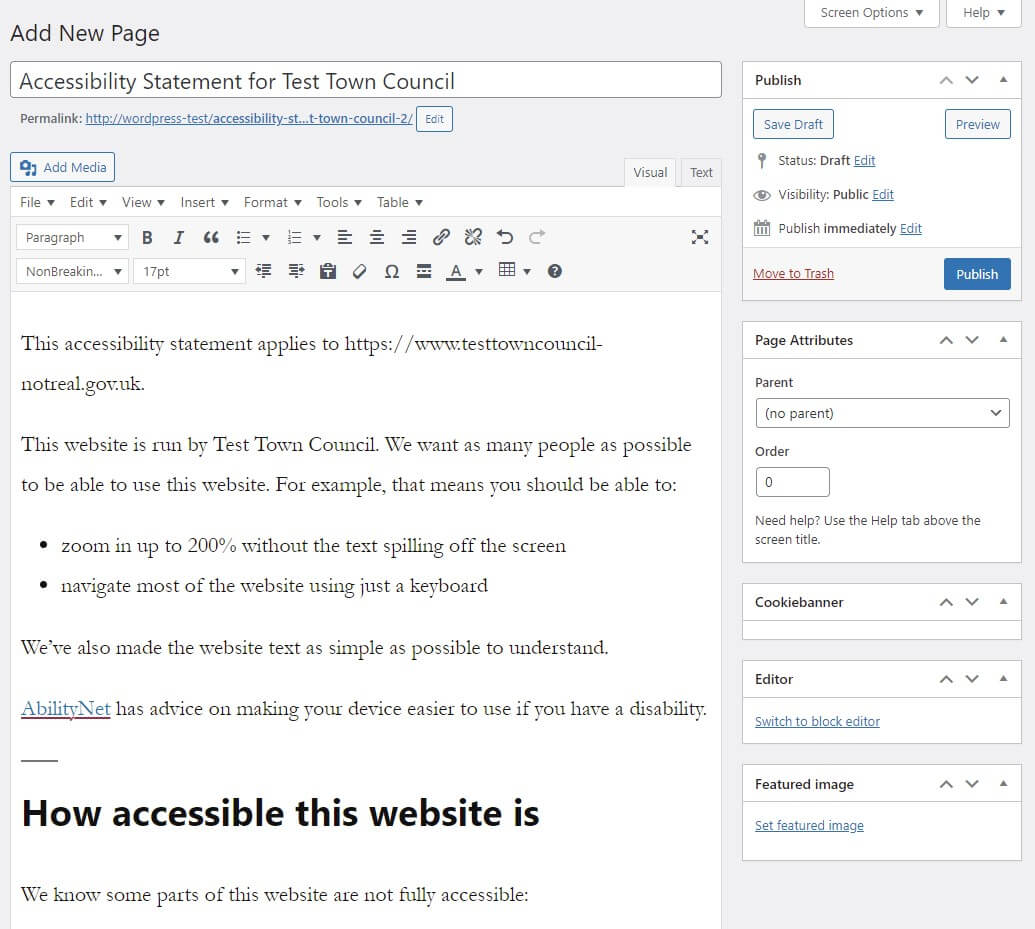
Task: Edit the draft status
Action: click(x=864, y=160)
